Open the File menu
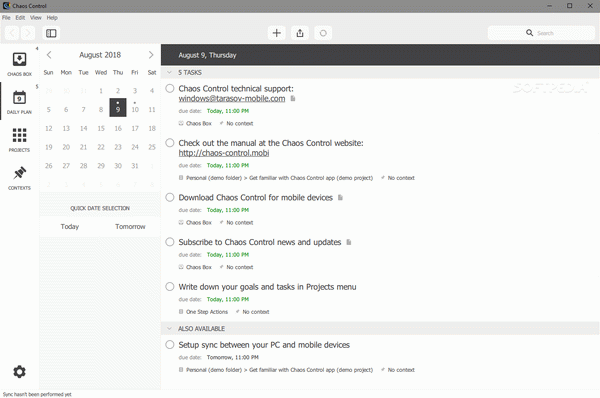The image size is (600, 398). [6, 18]
